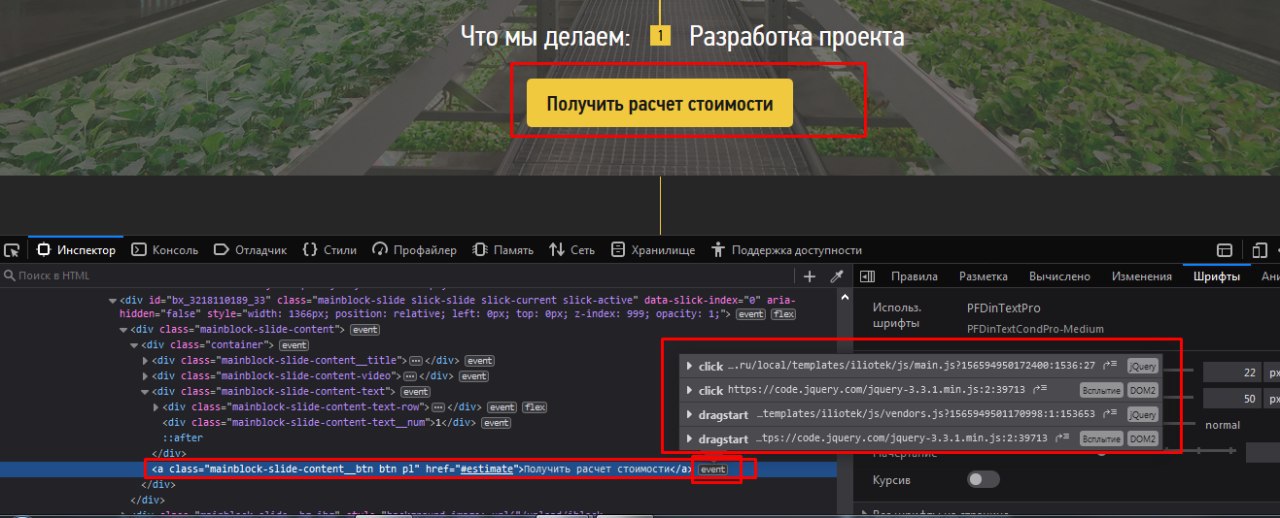Open the Память tab
The width and height of the screenshot is (1280, 518).
[503, 250]
